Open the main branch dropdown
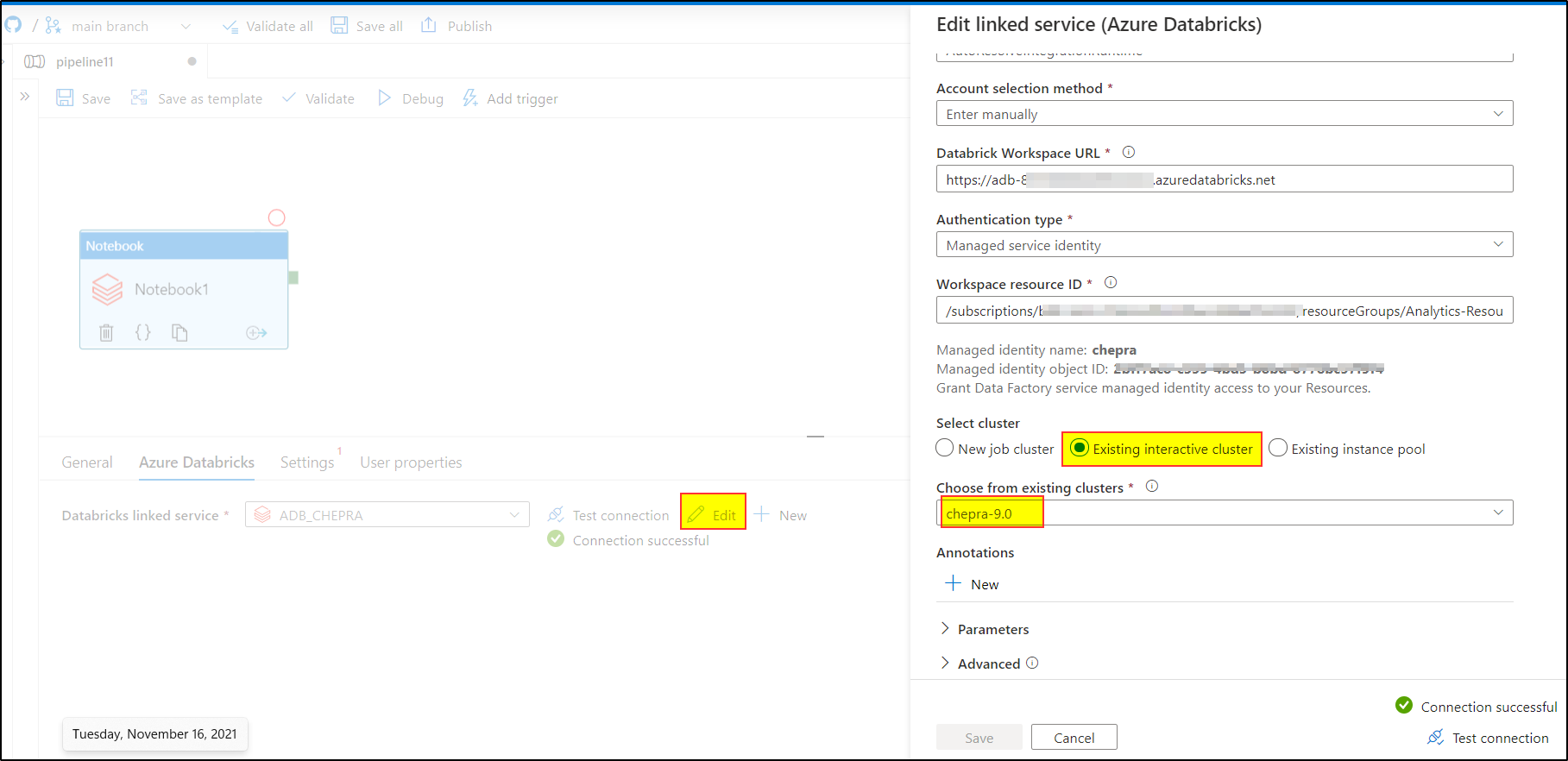This screenshot has height=761, width=1568. [118, 26]
